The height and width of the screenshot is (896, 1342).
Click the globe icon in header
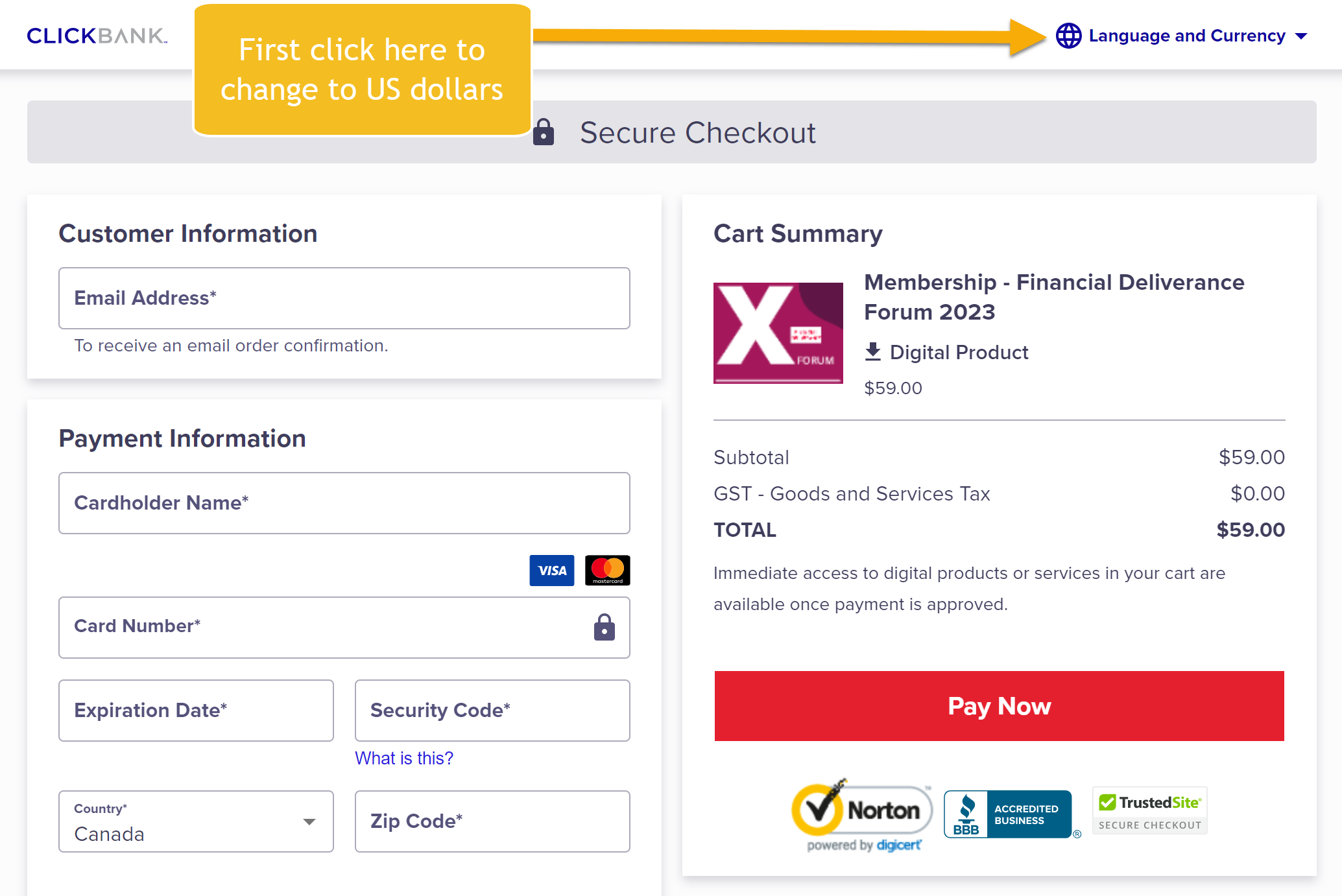1068,36
